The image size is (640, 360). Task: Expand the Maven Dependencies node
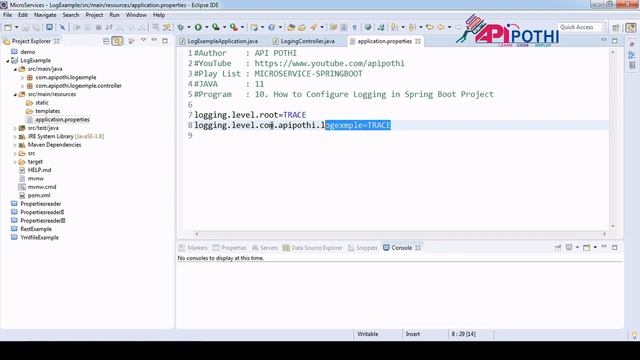[15, 145]
